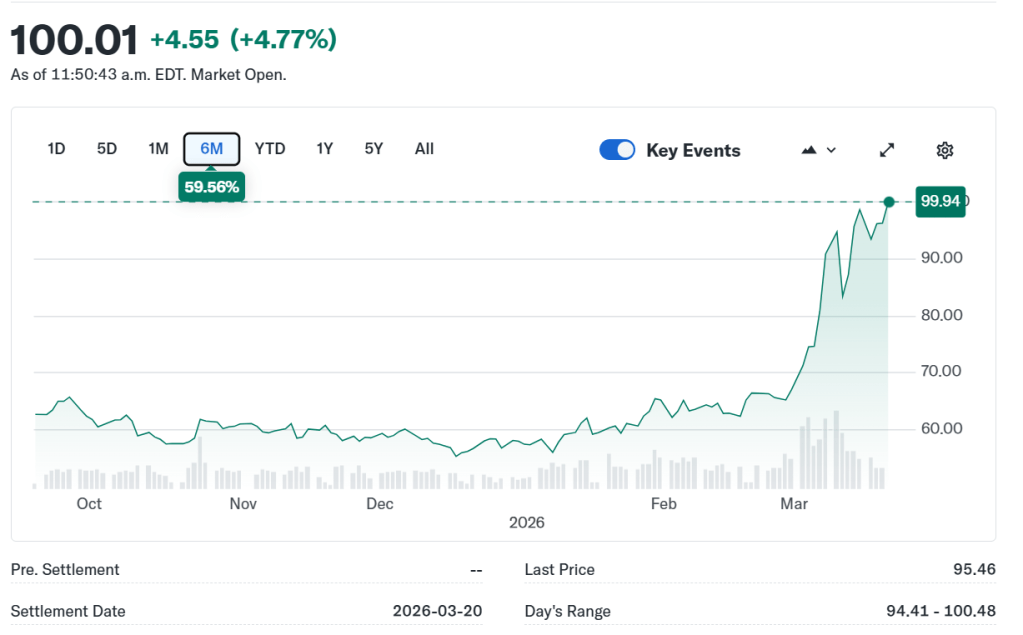The image size is (1023, 635).
Task: View the 1Y time range
Action: (x=324, y=149)
